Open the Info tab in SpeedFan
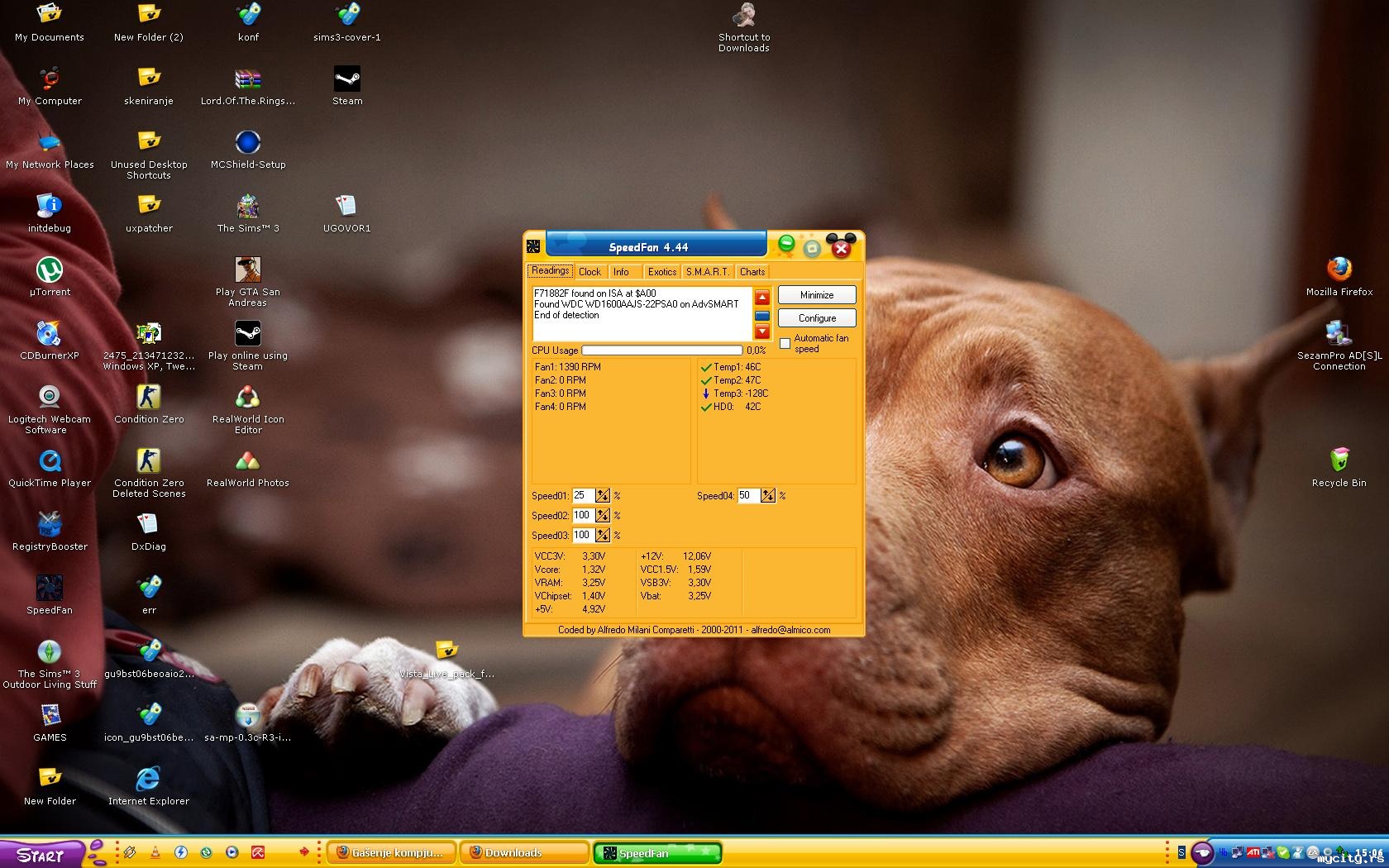Viewport: 1389px width, 868px height. click(621, 272)
